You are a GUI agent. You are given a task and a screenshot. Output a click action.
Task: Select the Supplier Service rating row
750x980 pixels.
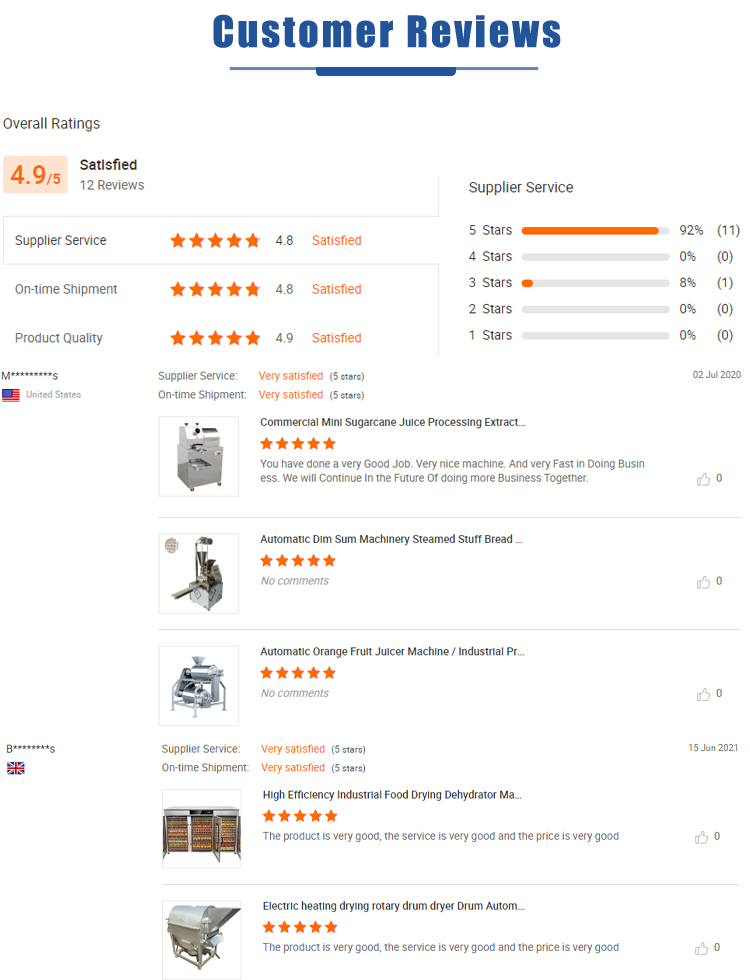[220, 240]
